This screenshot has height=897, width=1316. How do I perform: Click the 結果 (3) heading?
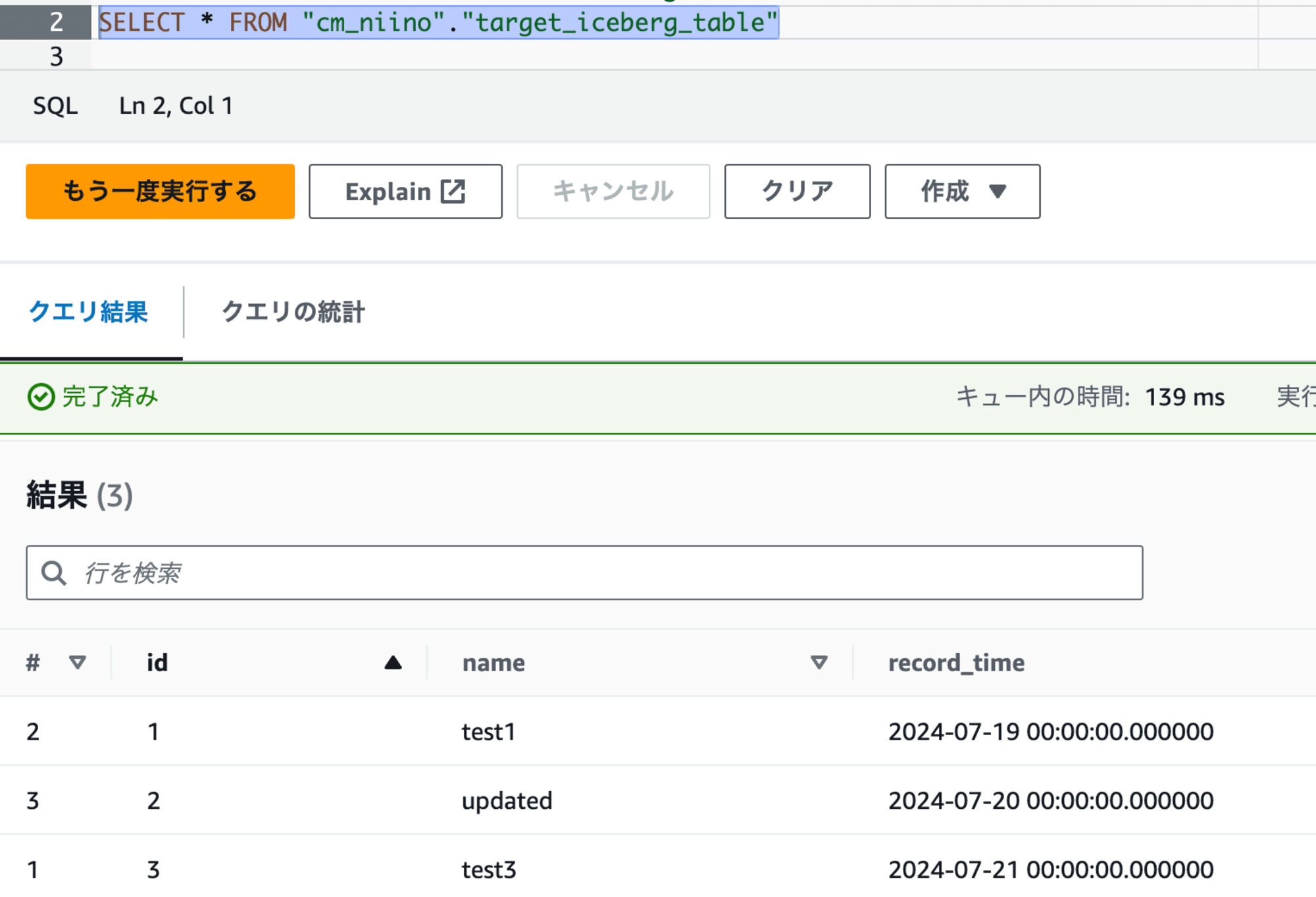tap(80, 496)
